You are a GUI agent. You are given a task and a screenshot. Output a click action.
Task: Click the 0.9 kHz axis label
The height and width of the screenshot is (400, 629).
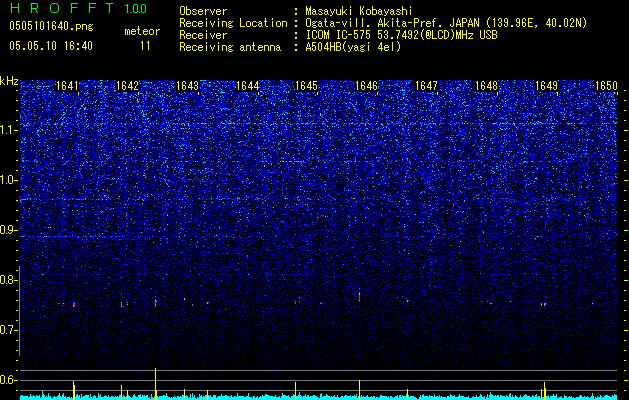8,230
